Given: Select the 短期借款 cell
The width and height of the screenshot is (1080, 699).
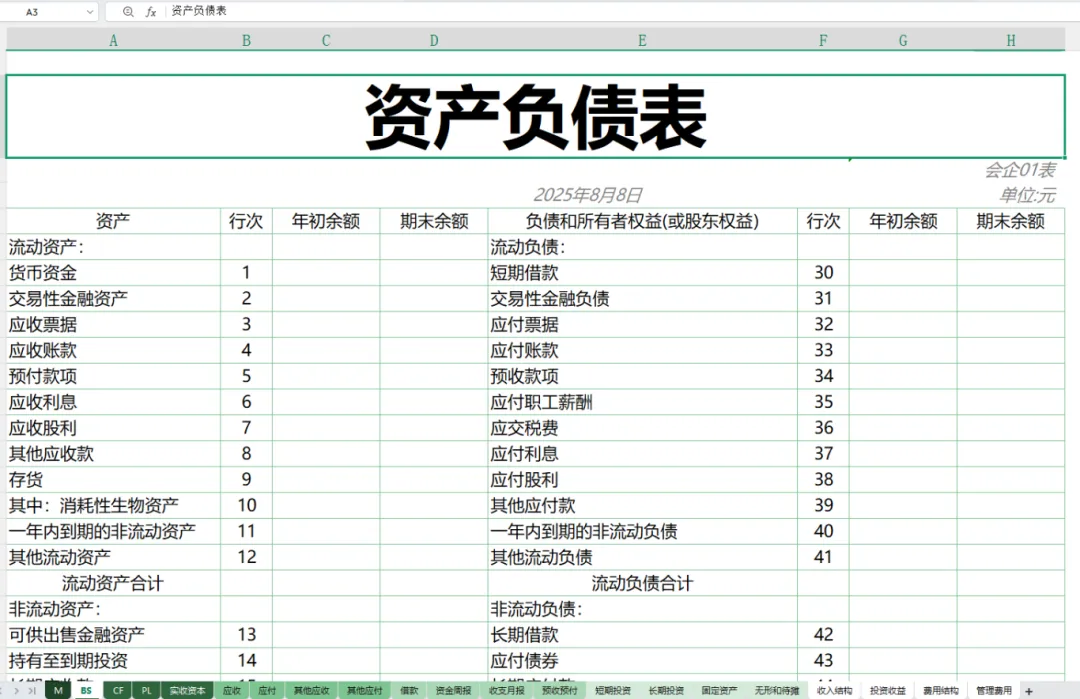Looking at the screenshot, I should coord(643,273).
